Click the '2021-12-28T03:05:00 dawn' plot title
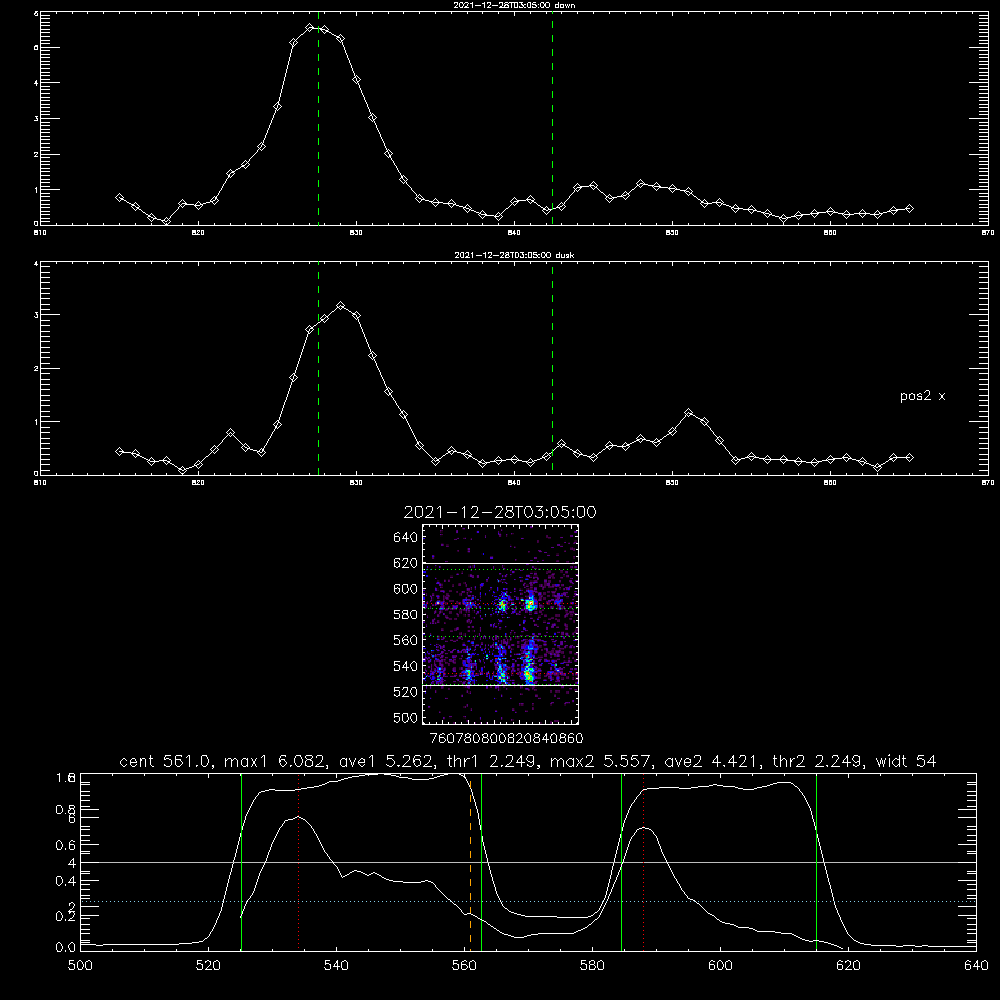 [x=514, y=5]
